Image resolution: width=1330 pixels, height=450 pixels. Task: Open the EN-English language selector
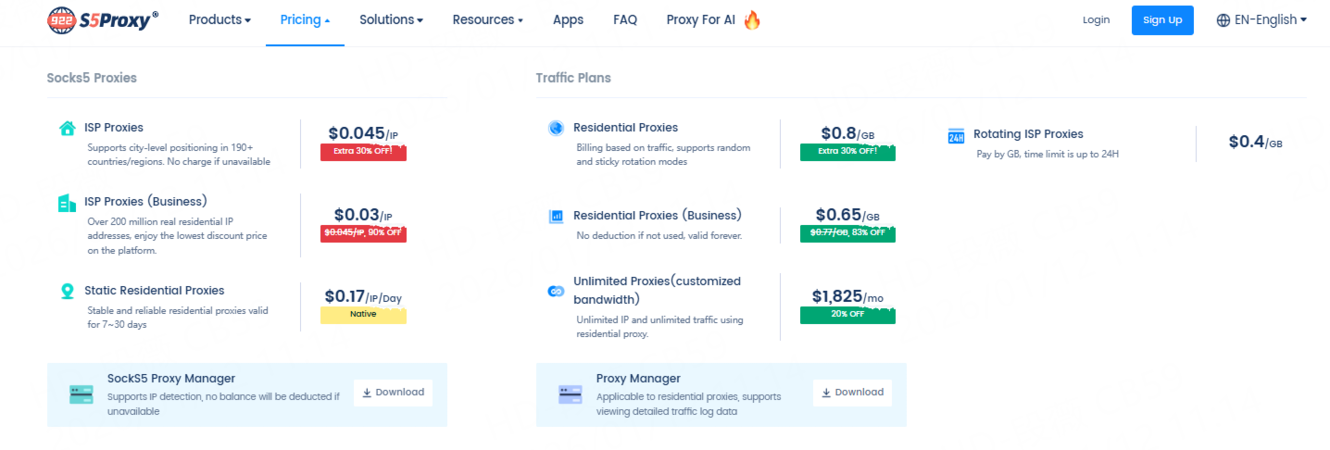coord(1261,20)
